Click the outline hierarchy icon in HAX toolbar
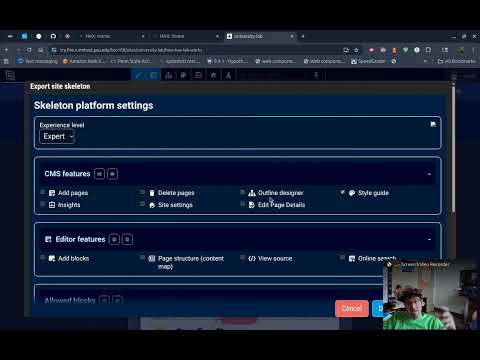The height and width of the screenshot is (360, 480). click(168, 75)
